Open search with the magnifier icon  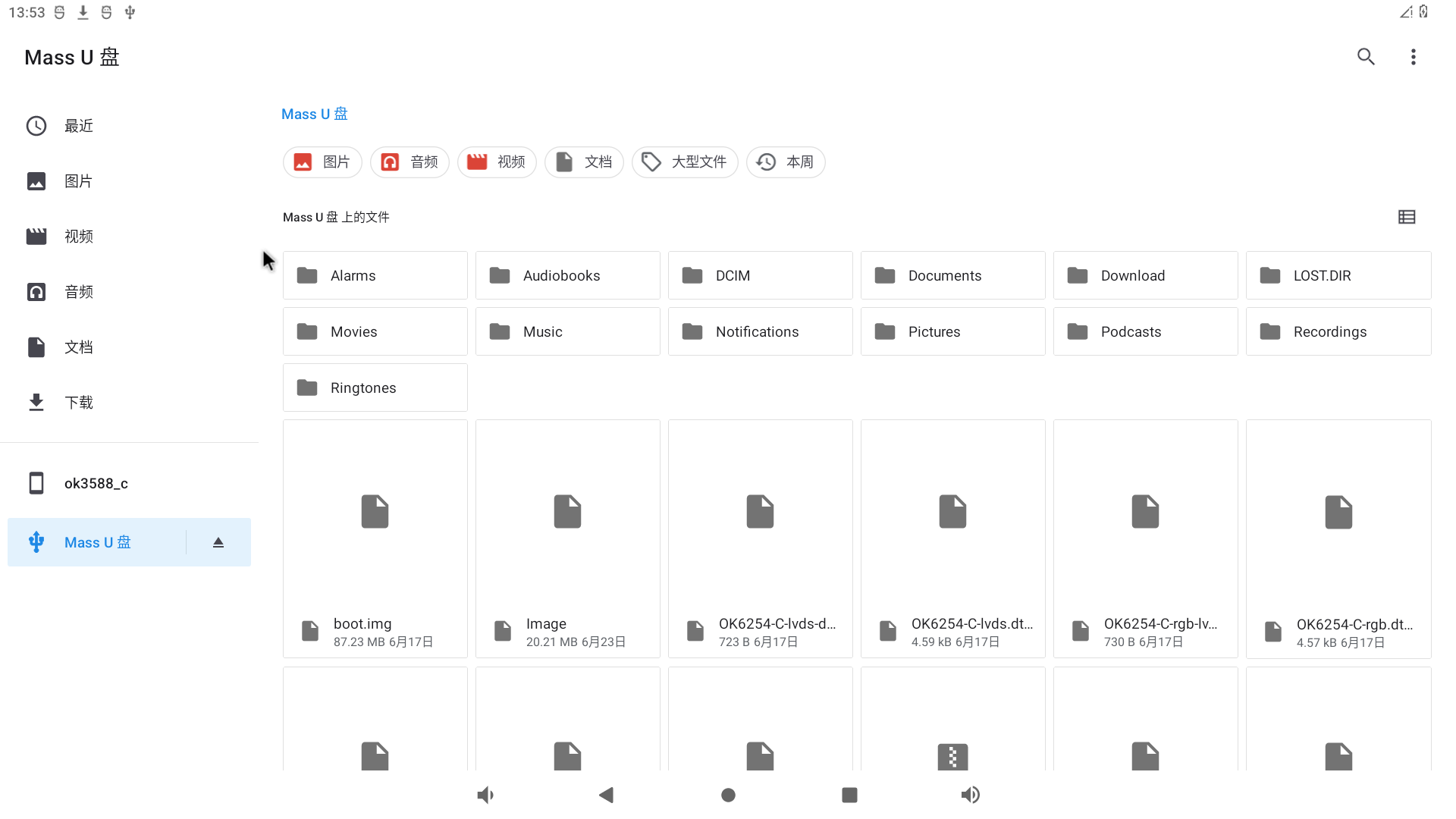[x=1366, y=57]
